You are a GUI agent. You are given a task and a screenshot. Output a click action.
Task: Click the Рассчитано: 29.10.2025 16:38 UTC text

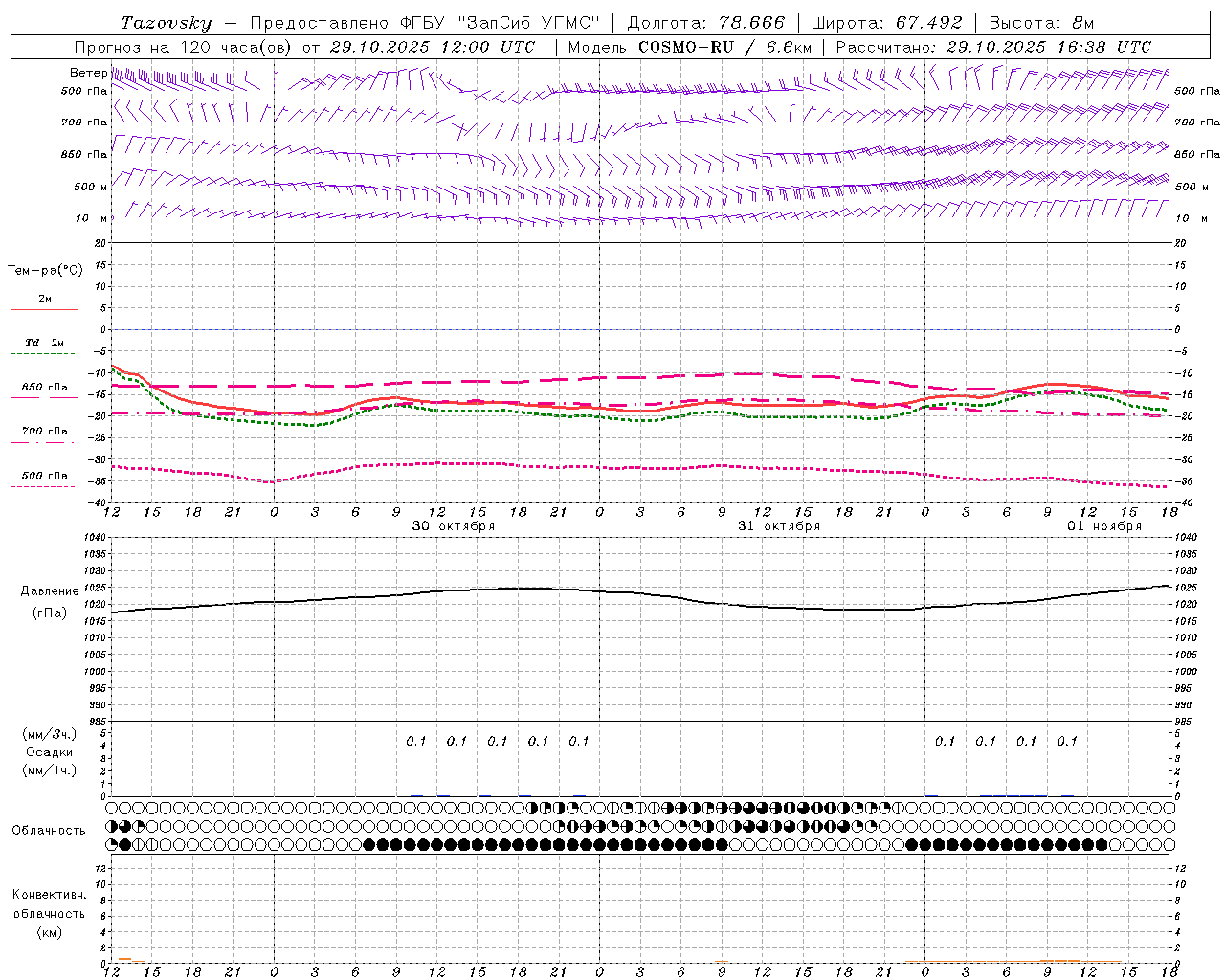(993, 47)
